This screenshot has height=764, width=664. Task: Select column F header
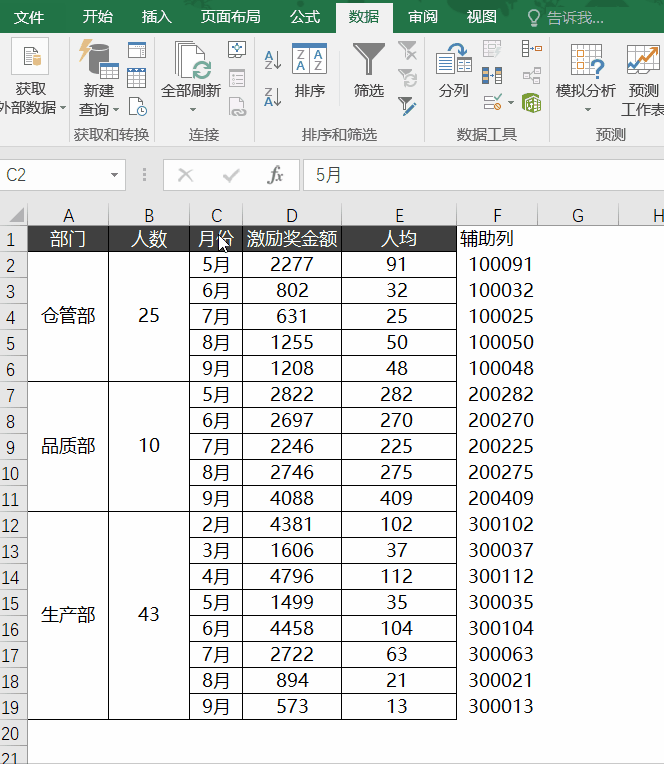497,215
